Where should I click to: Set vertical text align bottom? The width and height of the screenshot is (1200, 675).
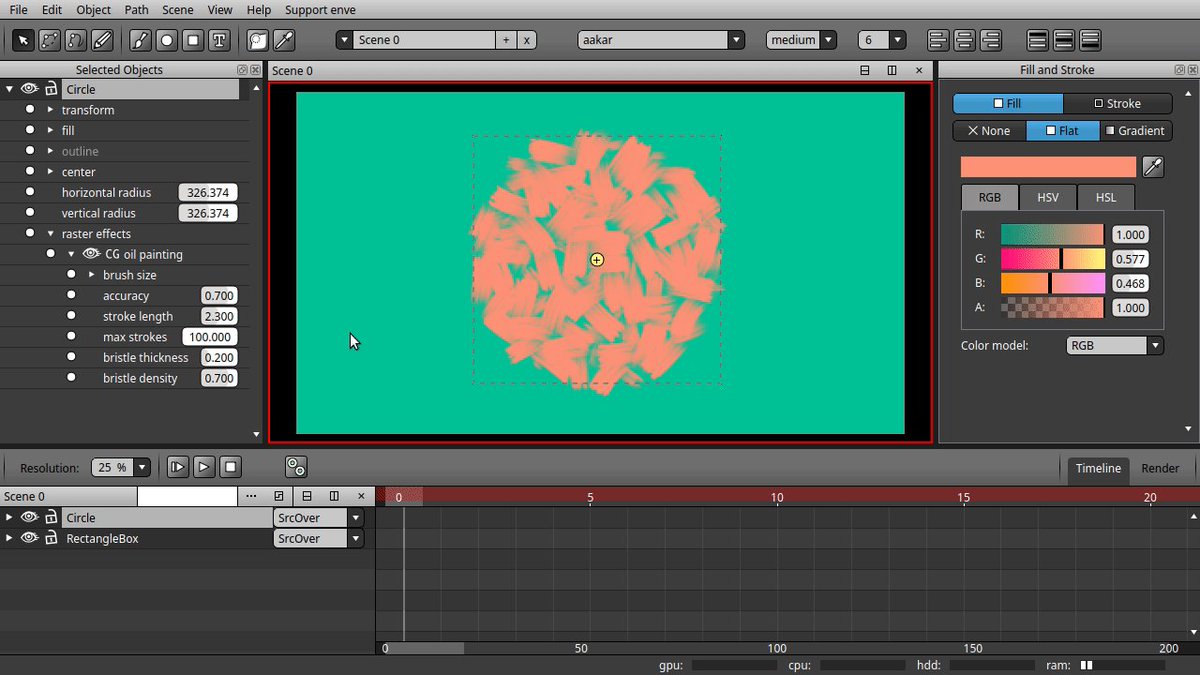tap(1090, 40)
